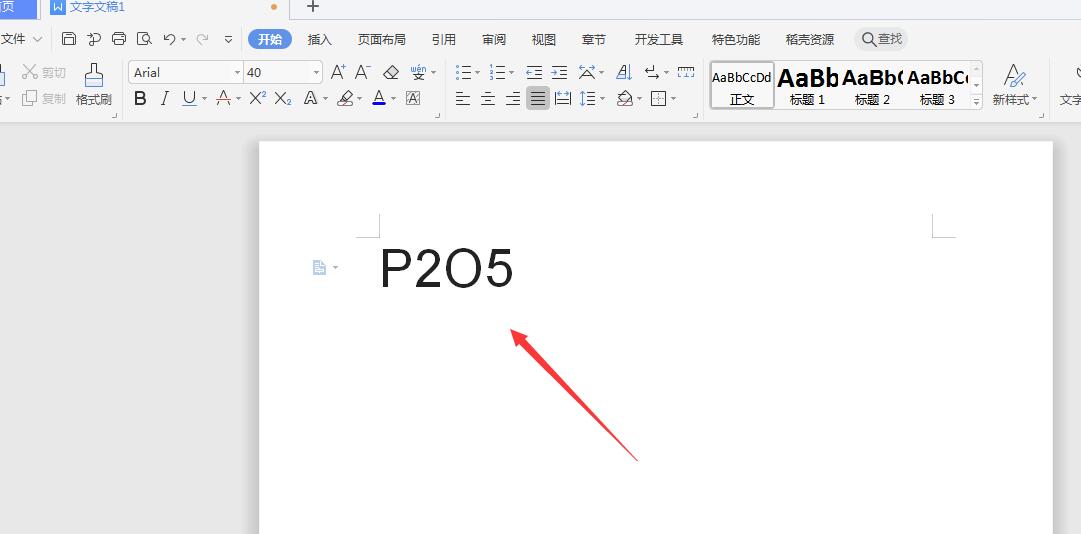Apply the 标题 1 style
This screenshot has width=1081, height=534.
click(807, 85)
